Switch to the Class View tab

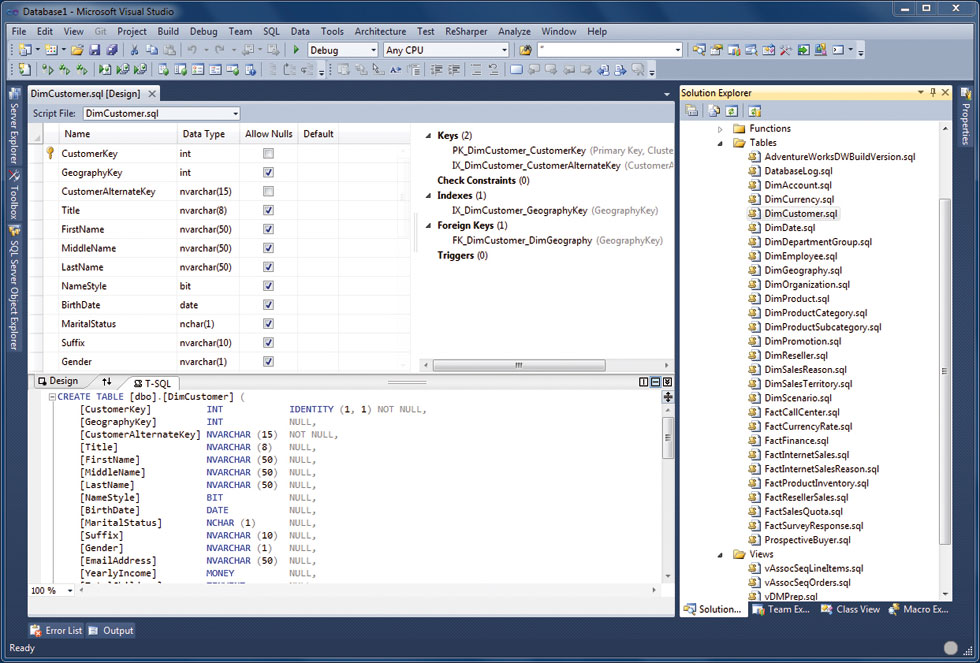851,609
